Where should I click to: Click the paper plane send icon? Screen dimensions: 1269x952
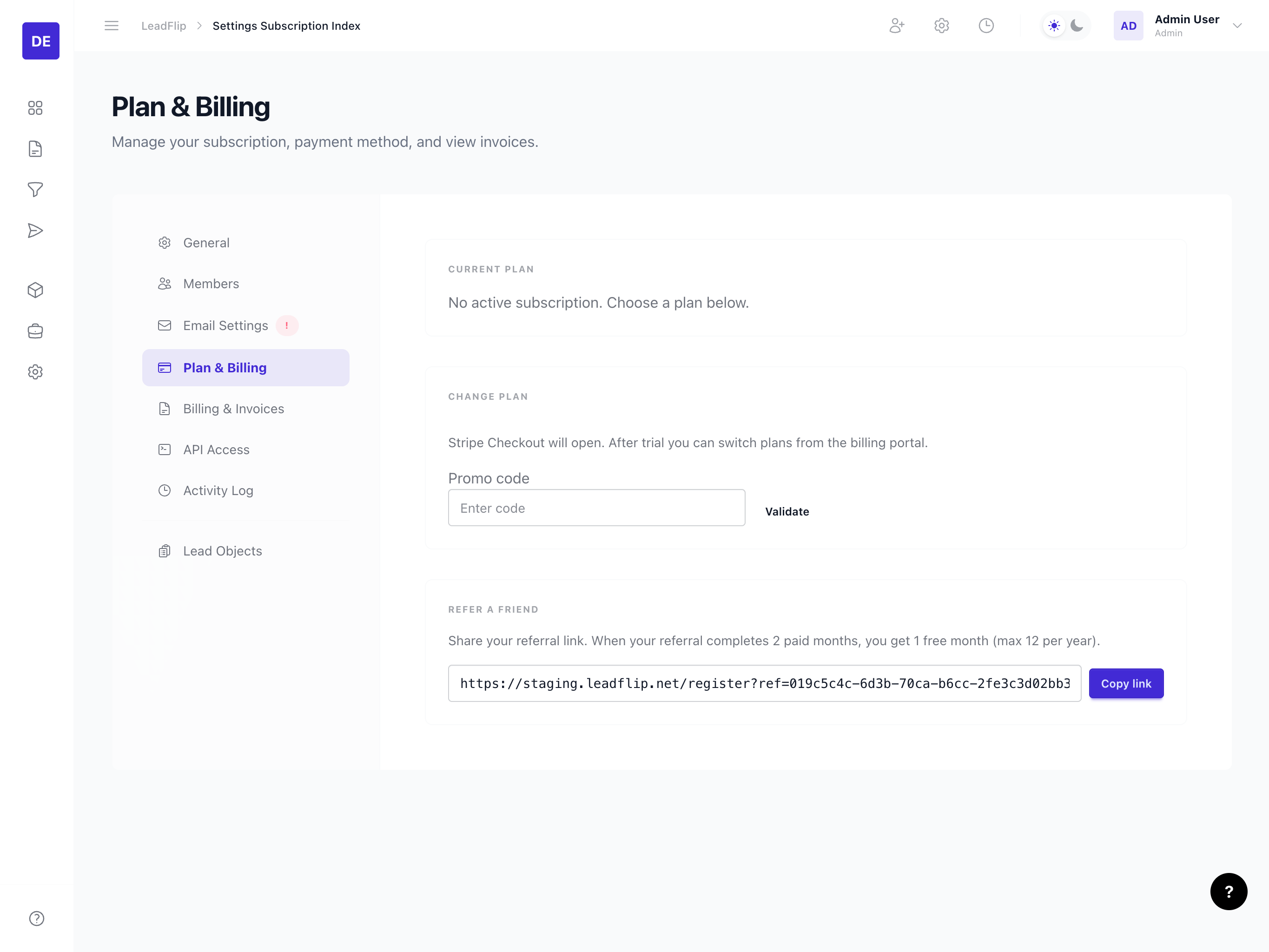[35, 231]
